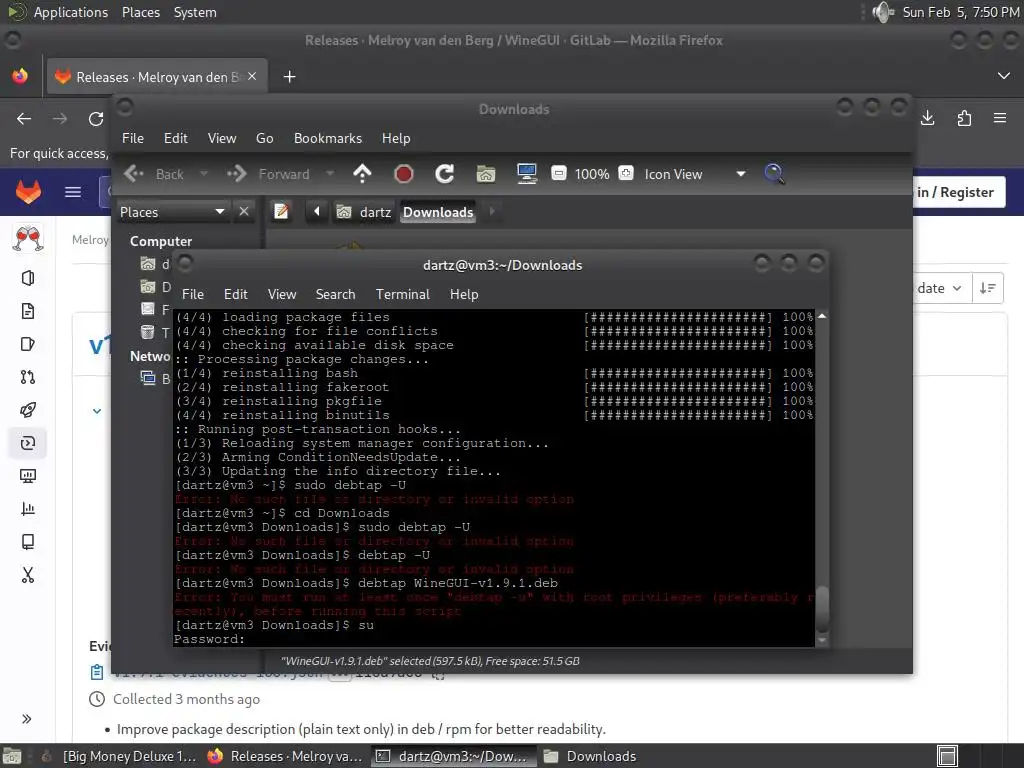Open terminal Help menu
Viewport: 1024px width, 768px height.
[464, 295]
